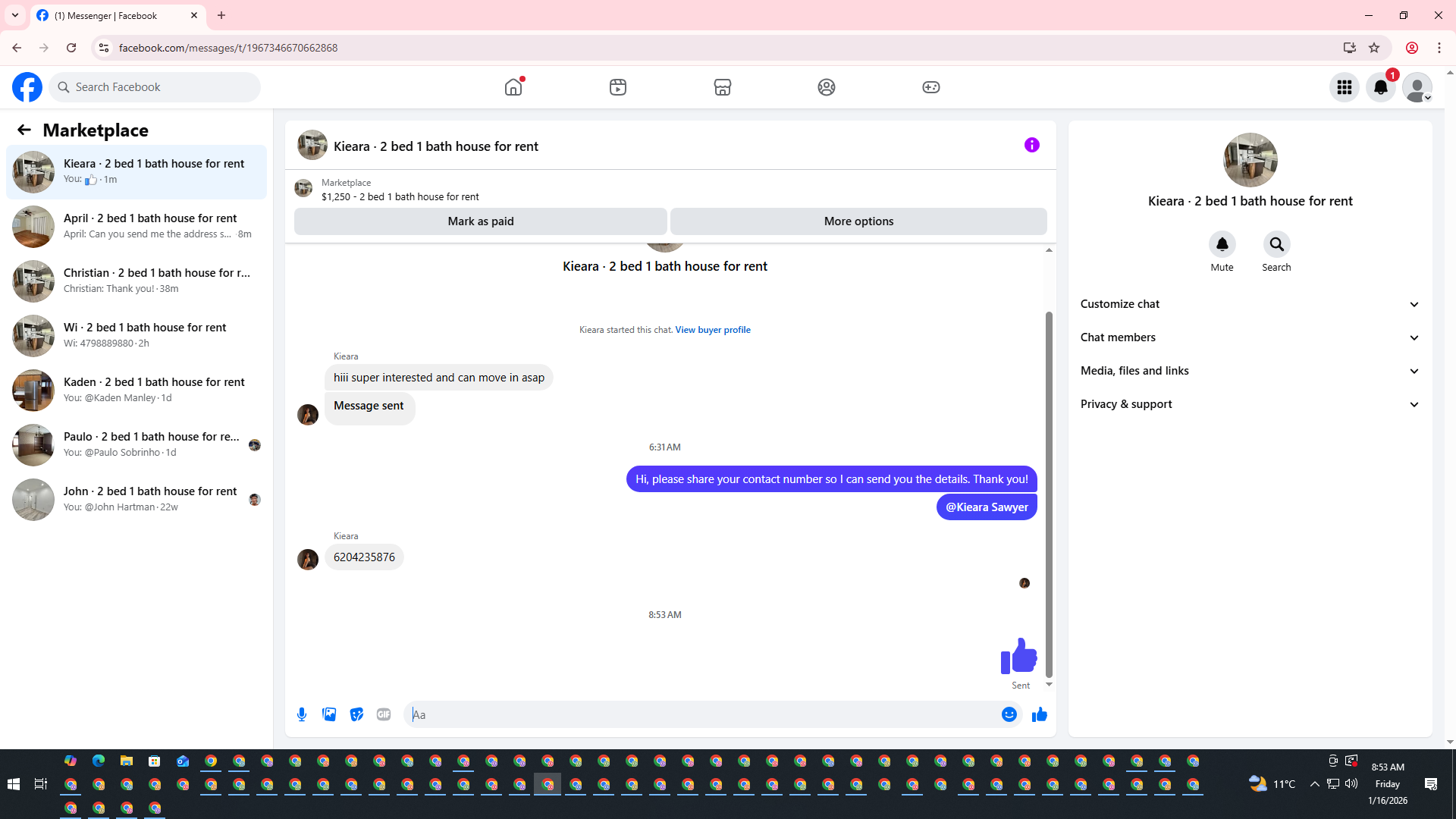Open the sticker picker icon
Viewport: 1456px width, 819px height.
tap(356, 714)
